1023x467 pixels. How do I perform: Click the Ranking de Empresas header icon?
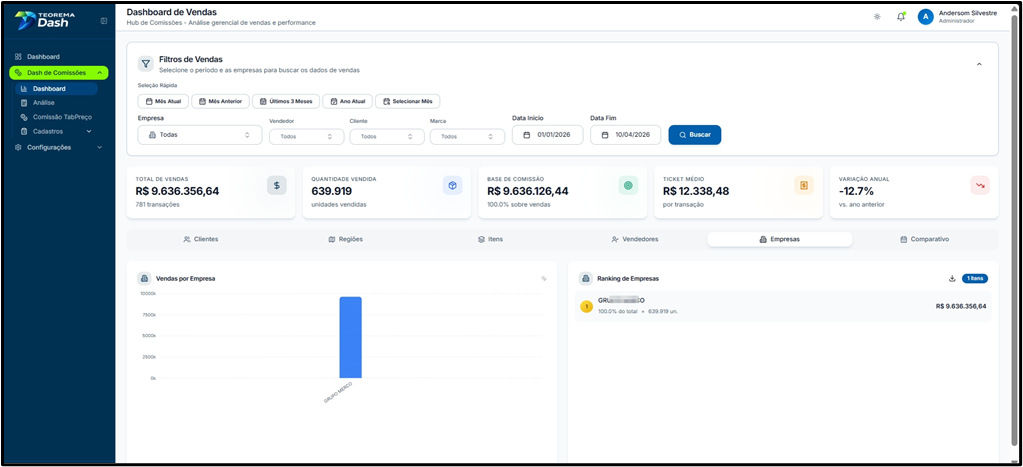[585, 279]
